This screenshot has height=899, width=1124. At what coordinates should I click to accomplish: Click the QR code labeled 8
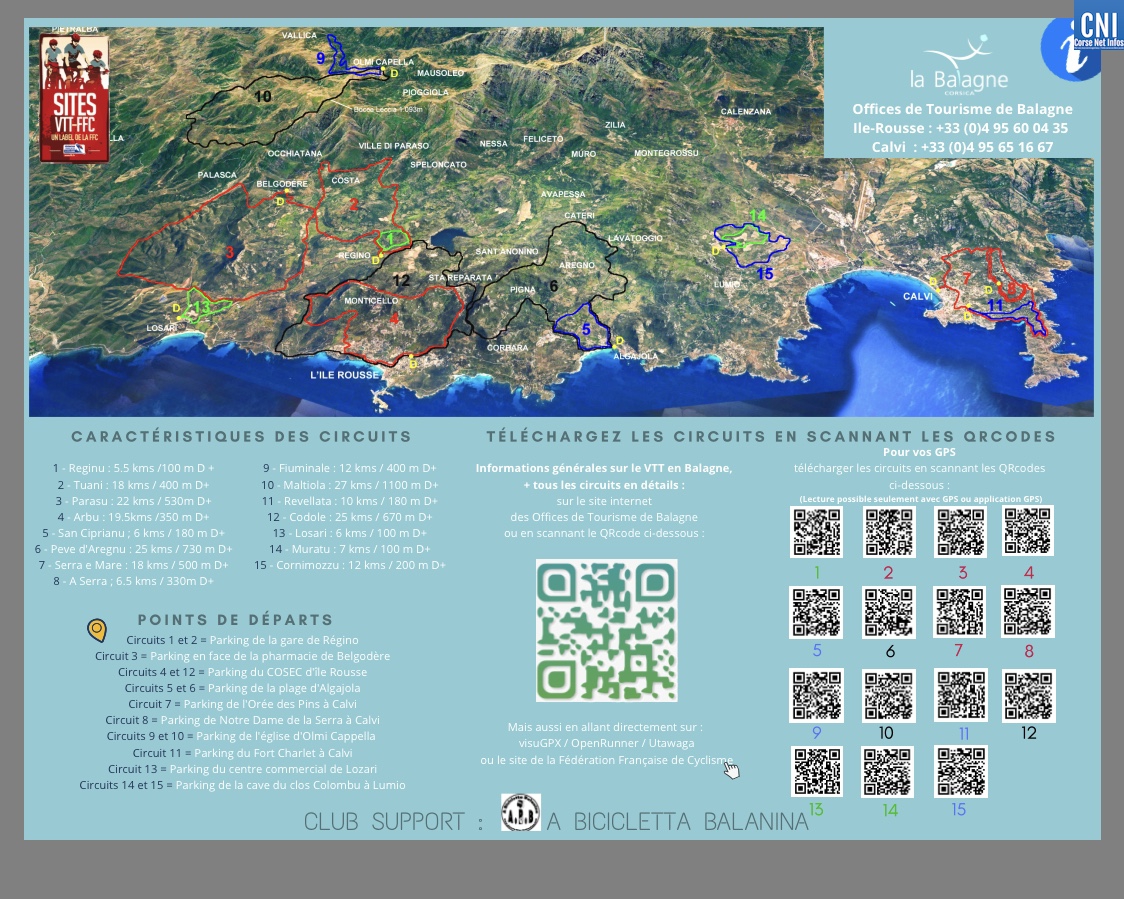point(1028,612)
